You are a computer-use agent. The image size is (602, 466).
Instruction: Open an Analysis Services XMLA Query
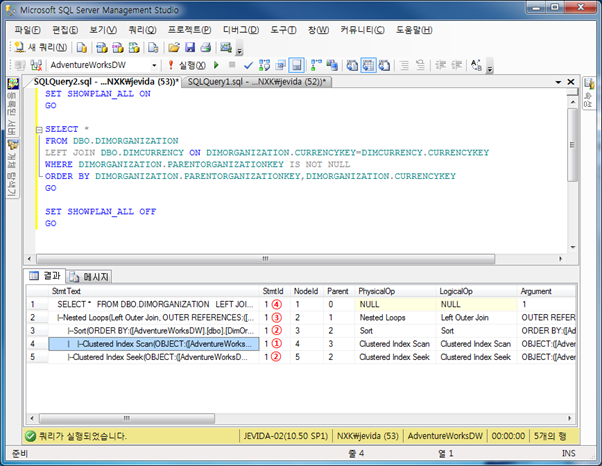tap(134, 47)
